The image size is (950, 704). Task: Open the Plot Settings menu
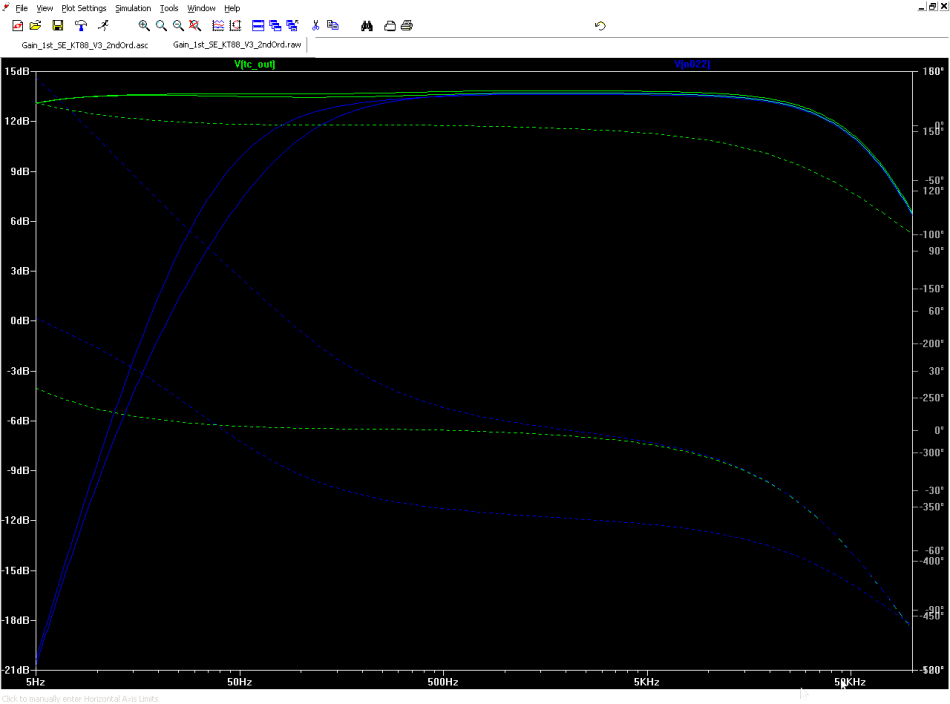tap(84, 8)
